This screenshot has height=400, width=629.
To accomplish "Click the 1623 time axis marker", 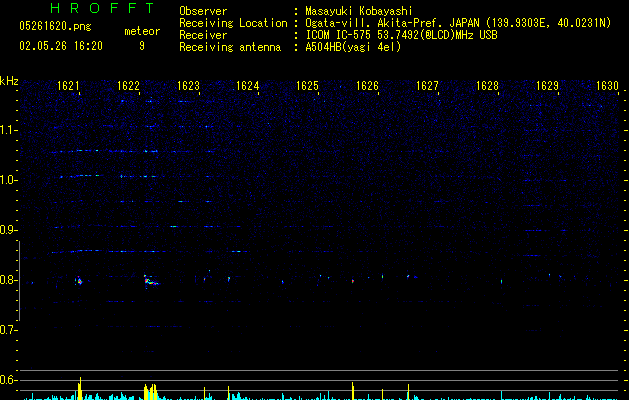I will pyautogui.click(x=188, y=86).
